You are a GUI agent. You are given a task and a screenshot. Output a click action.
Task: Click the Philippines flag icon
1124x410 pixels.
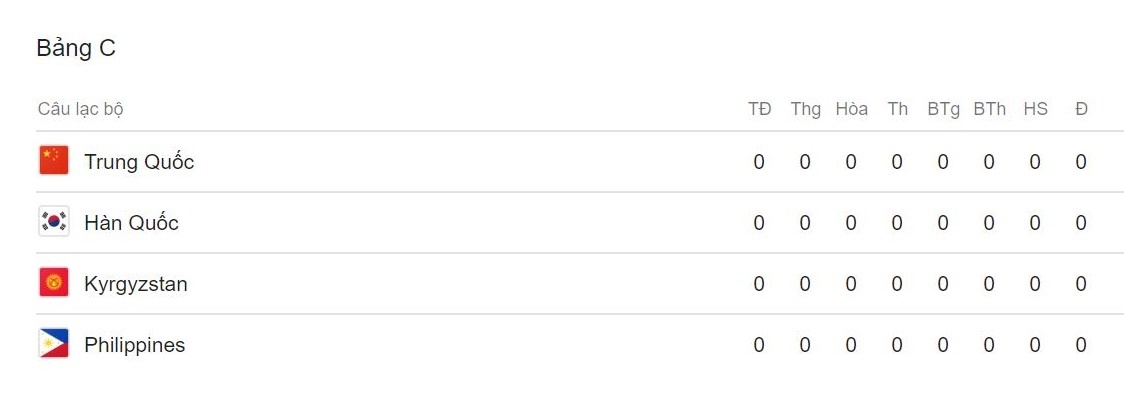click(53, 344)
